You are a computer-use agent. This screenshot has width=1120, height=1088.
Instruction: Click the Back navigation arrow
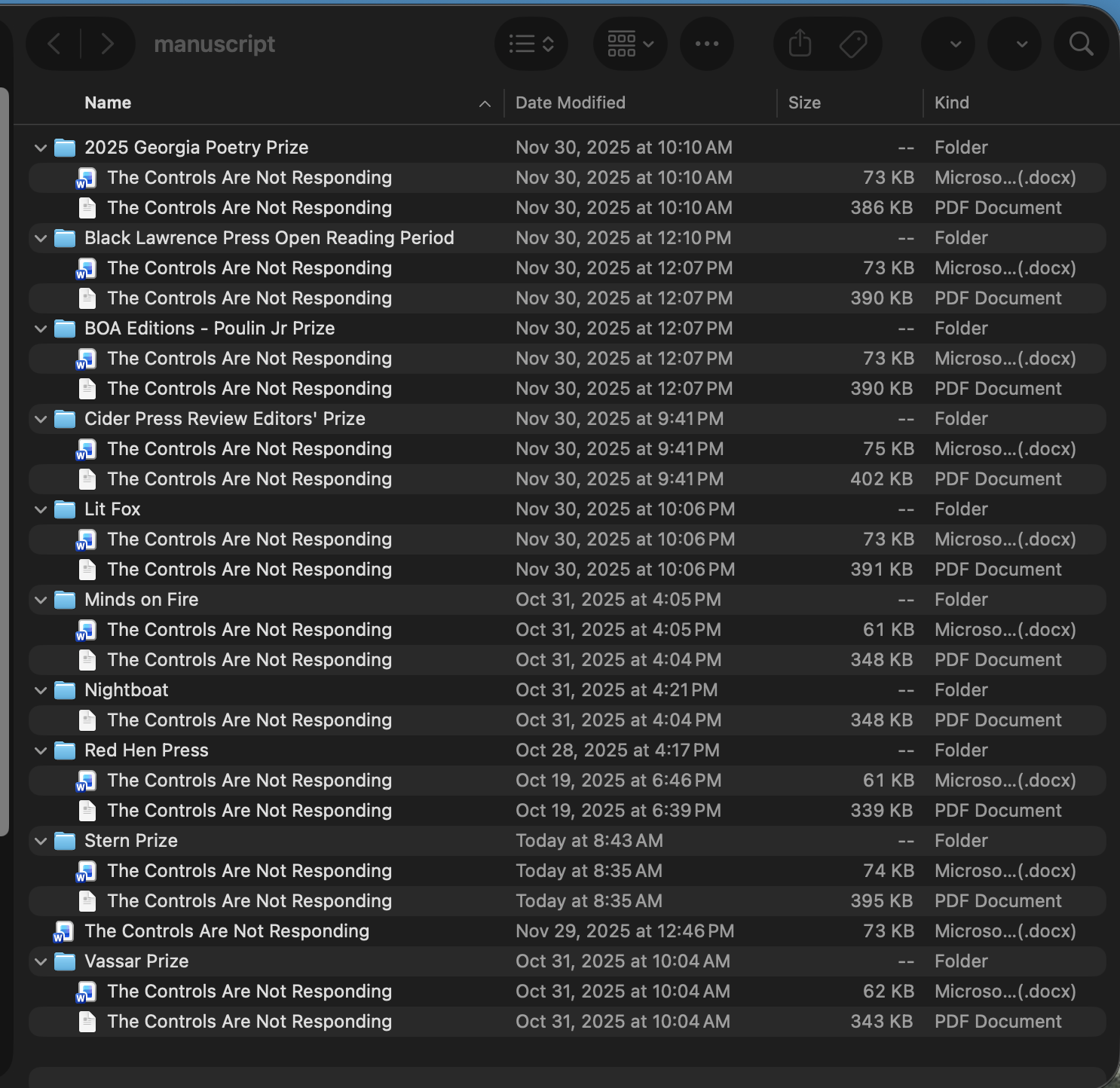(x=54, y=44)
